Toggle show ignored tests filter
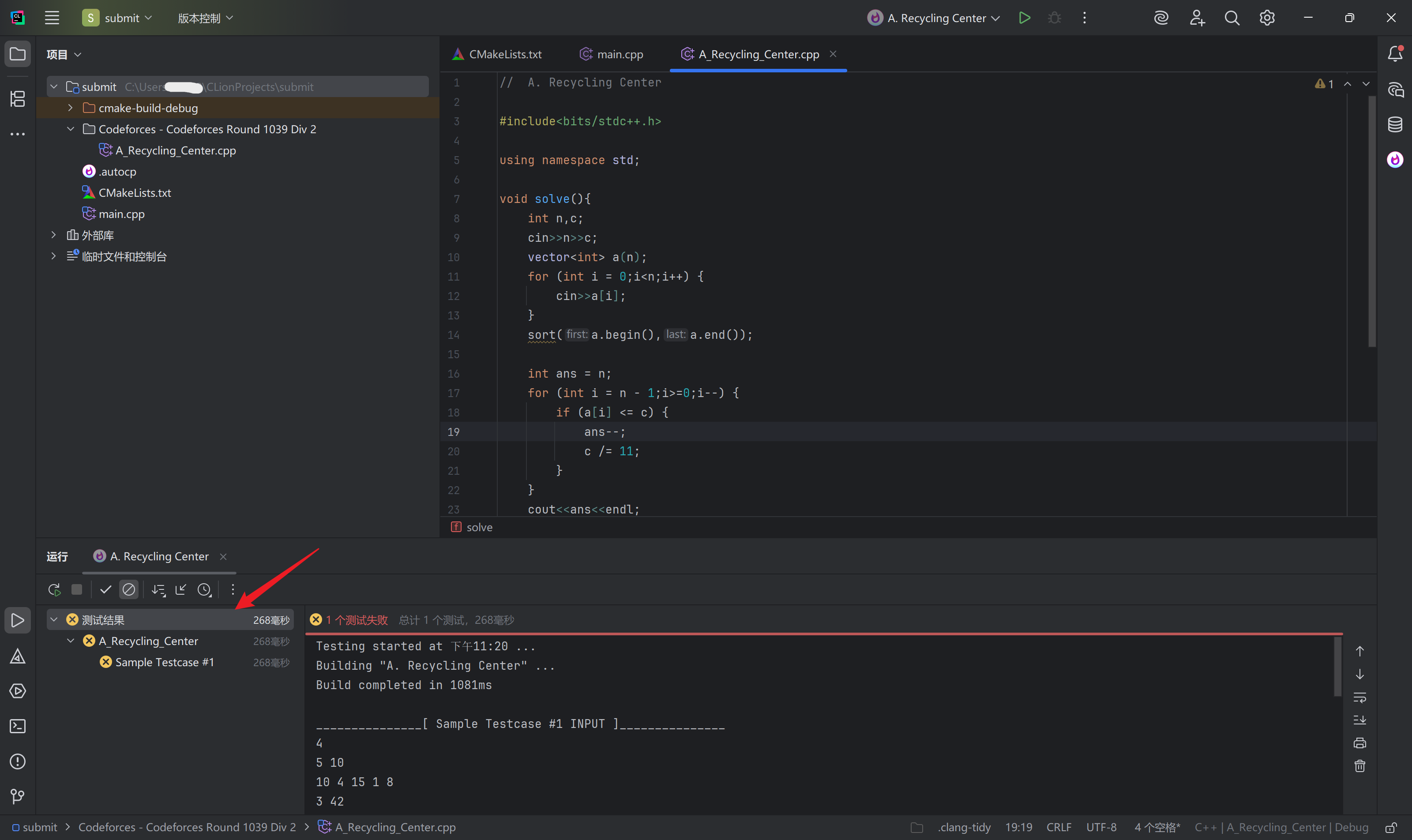The image size is (1412, 840). pyautogui.click(x=129, y=590)
